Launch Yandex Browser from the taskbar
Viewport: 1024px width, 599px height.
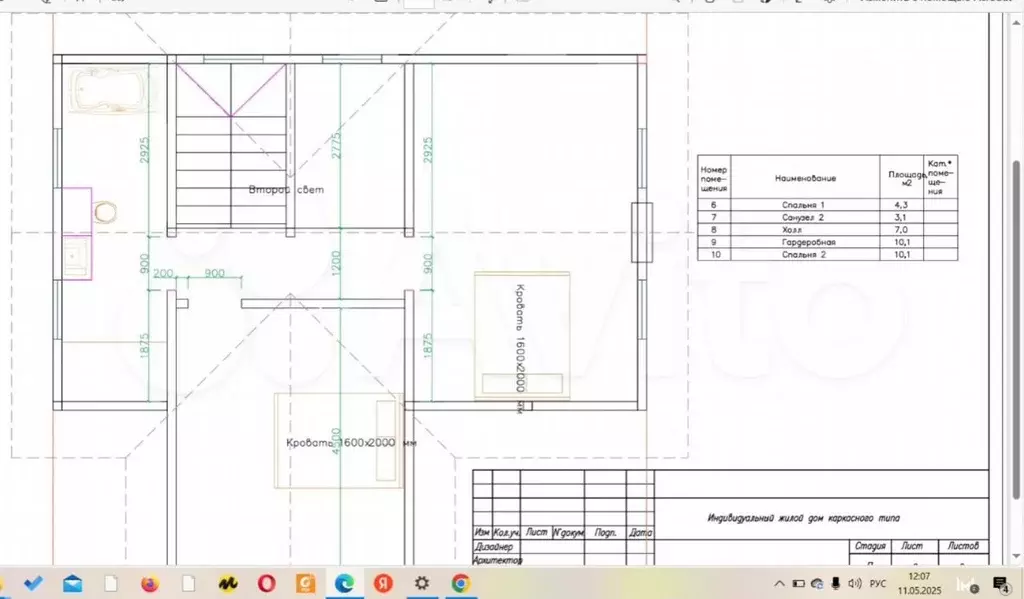tap(383, 583)
